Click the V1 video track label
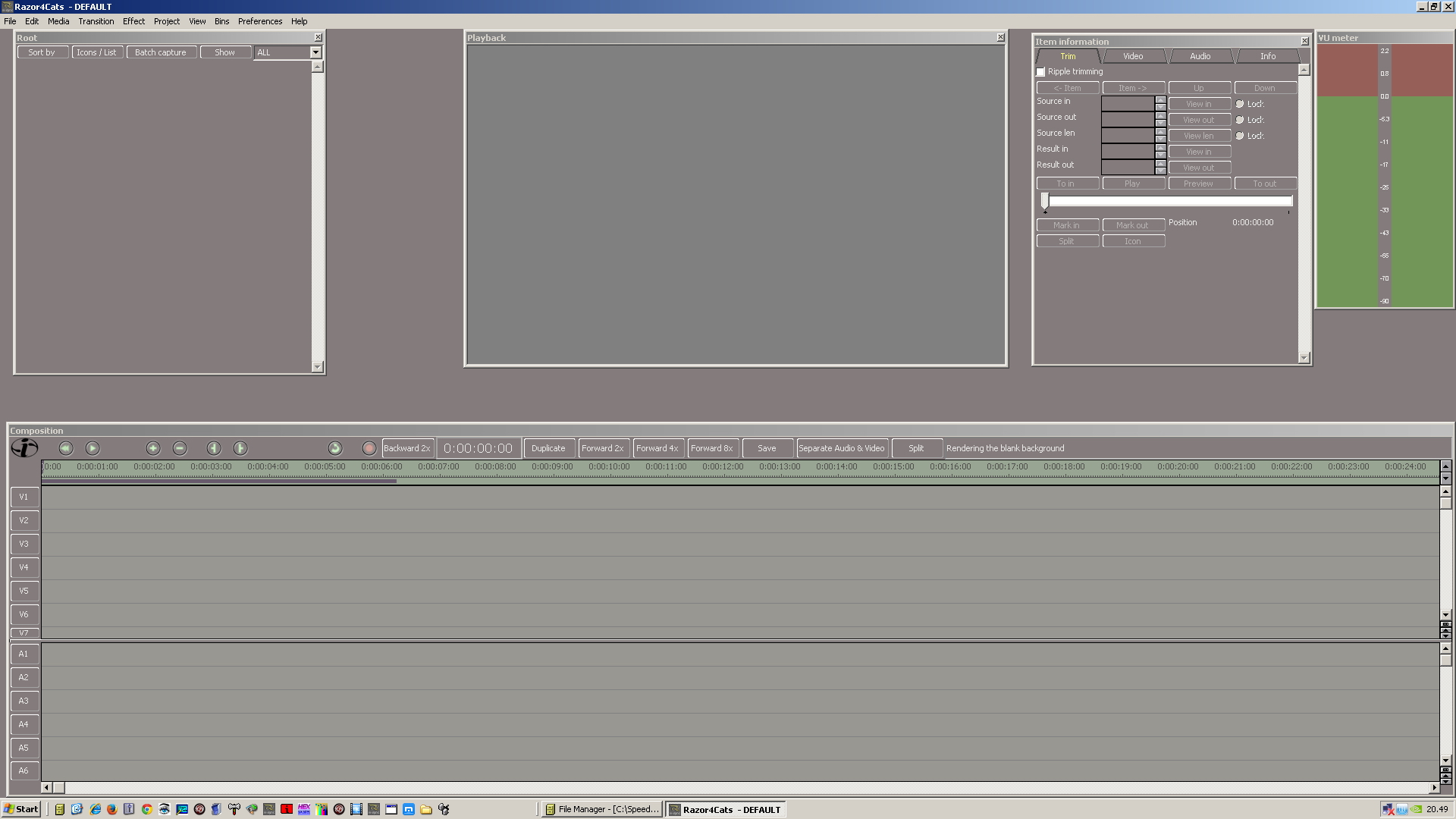 [24, 497]
